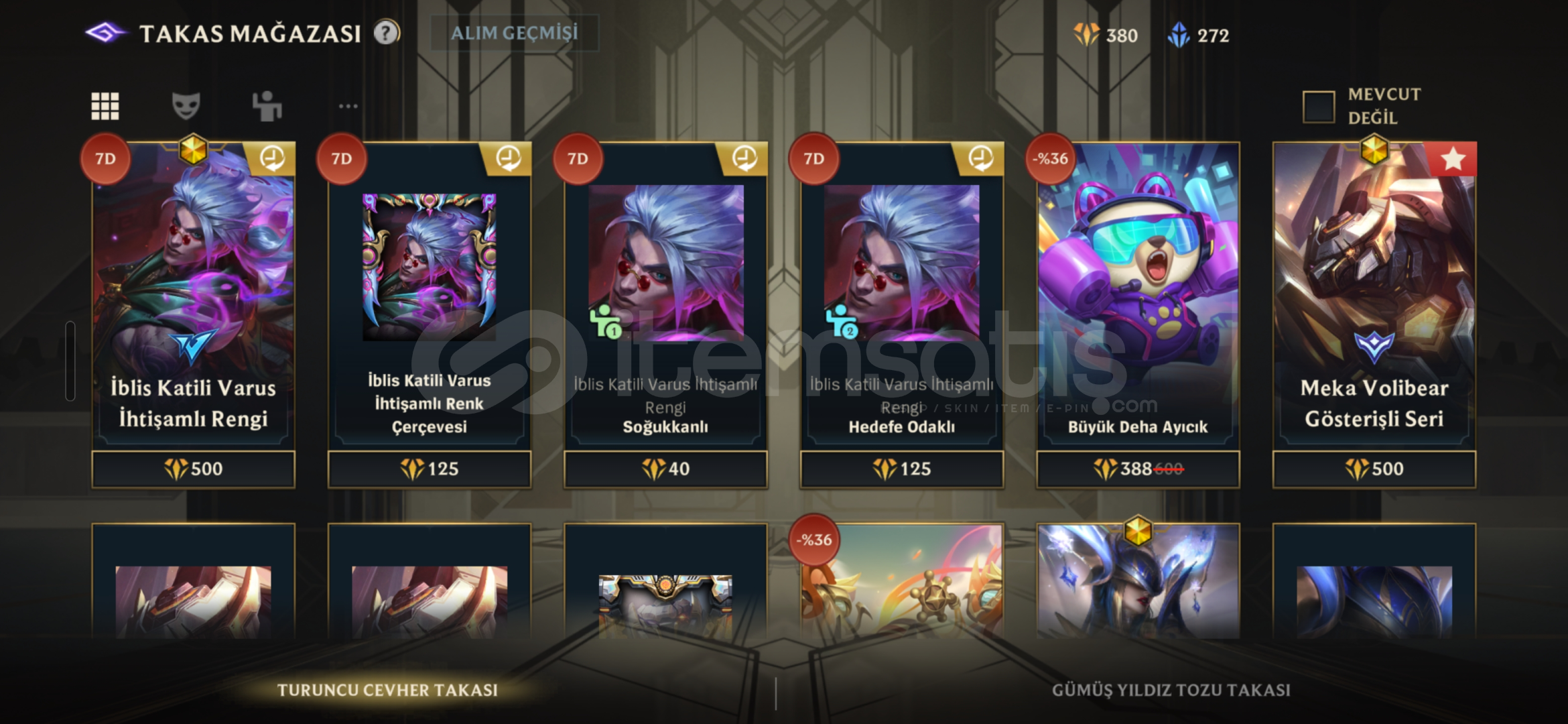Purchase Hedefe Odaklı pose for 125

[902, 469]
